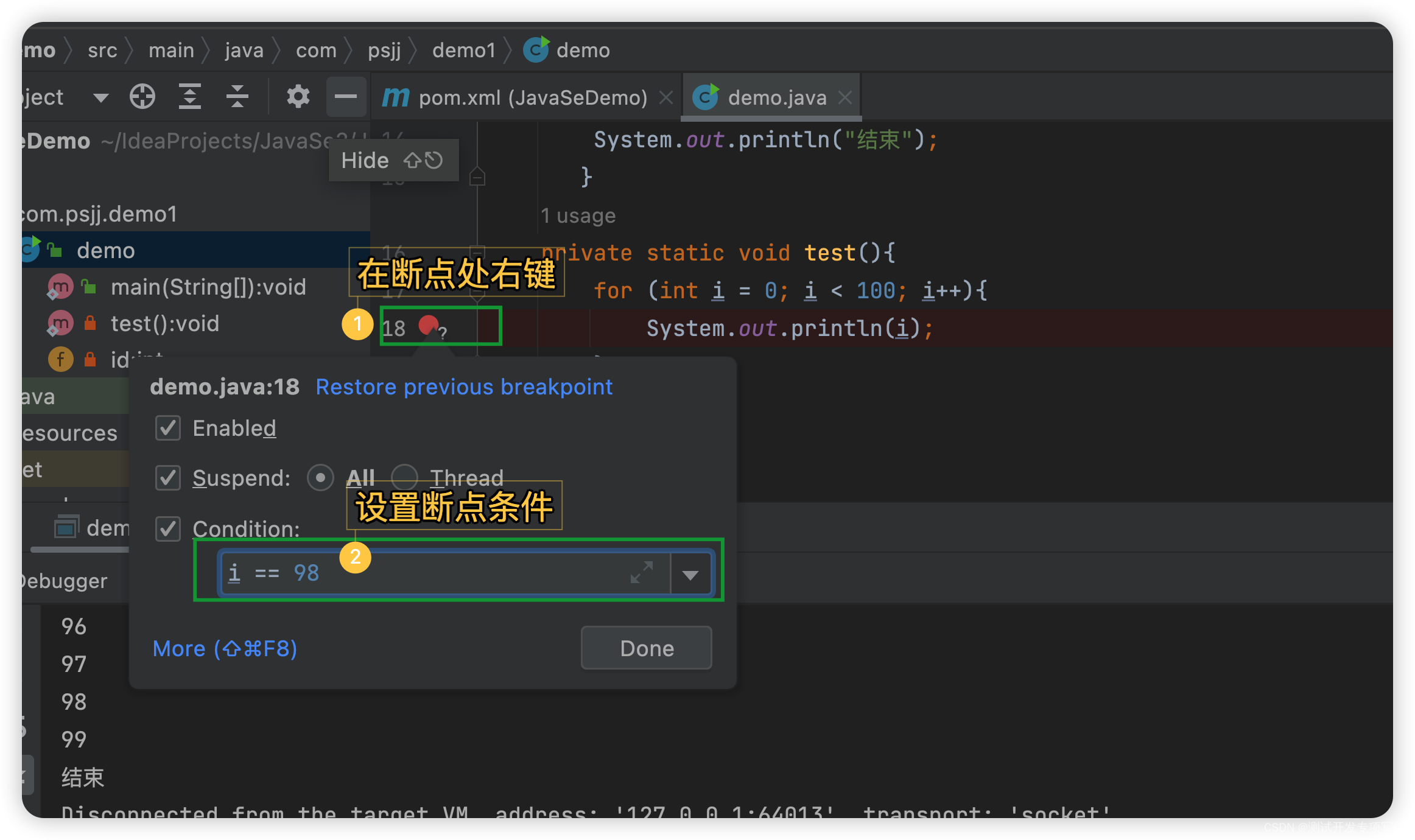Click the java breadcrumb
Viewport: 1415px width, 840px height.
pos(244,50)
